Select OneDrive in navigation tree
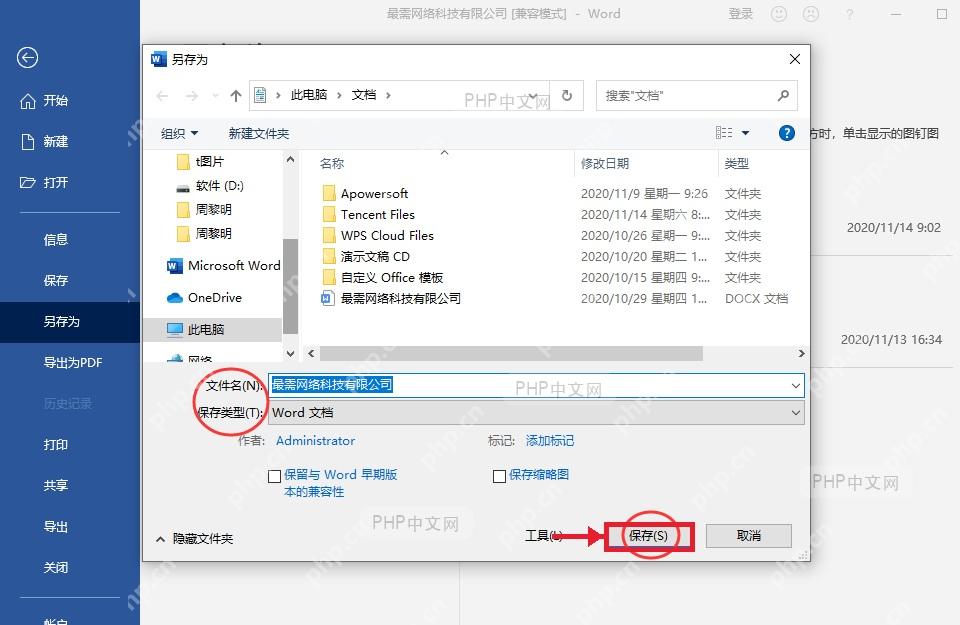960x625 pixels. (x=204, y=298)
